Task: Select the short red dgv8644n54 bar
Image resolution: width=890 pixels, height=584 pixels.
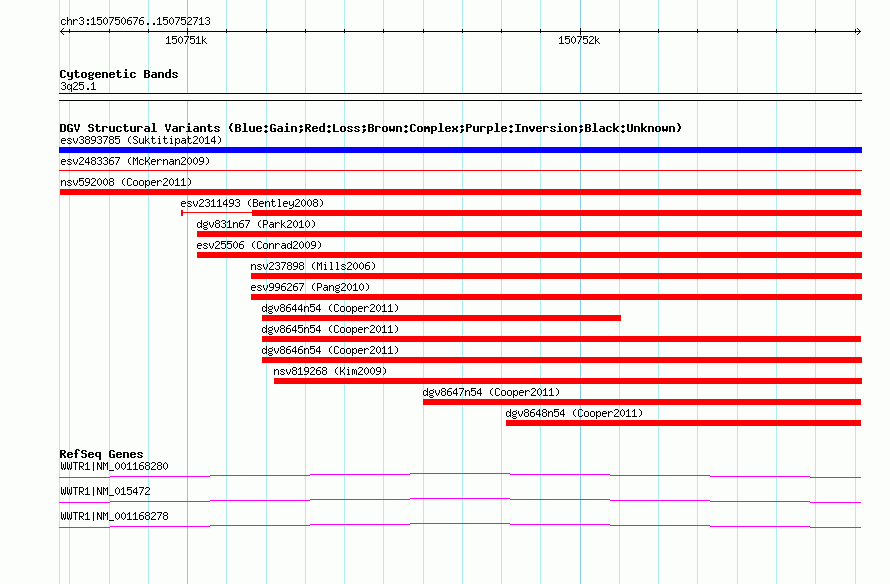Action: pyautogui.click(x=441, y=318)
